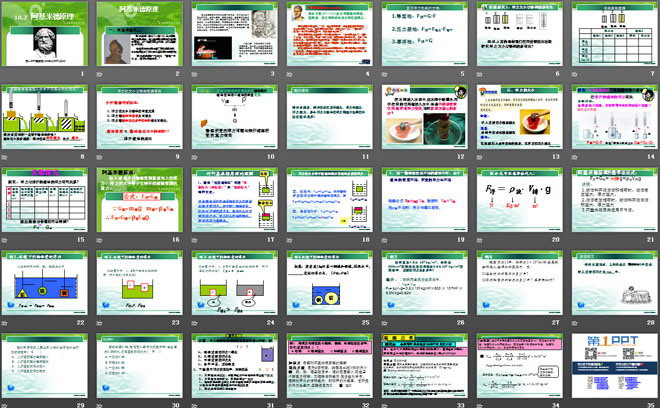Click the animation star icon under slide 15
This screenshot has width=660, height=408.
click(x=5, y=240)
